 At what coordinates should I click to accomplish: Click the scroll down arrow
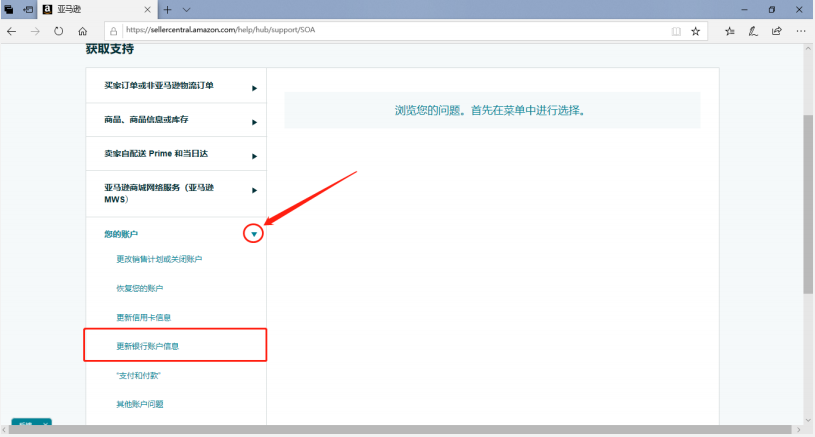pos(808,420)
